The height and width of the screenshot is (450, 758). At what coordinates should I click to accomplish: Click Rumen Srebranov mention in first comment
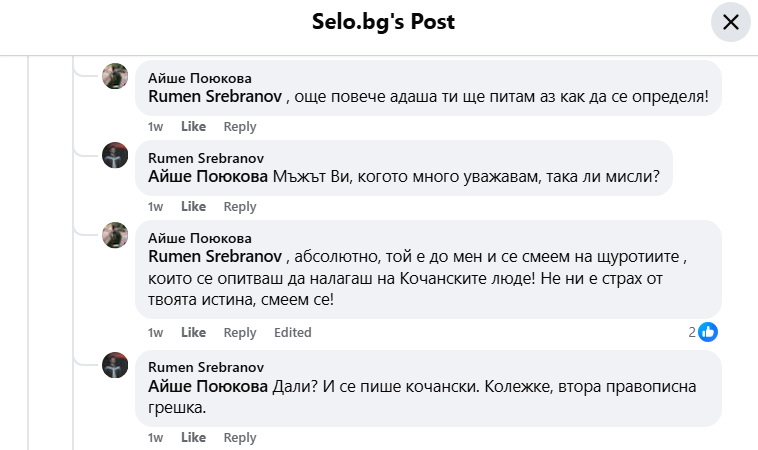(x=215, y=97)
